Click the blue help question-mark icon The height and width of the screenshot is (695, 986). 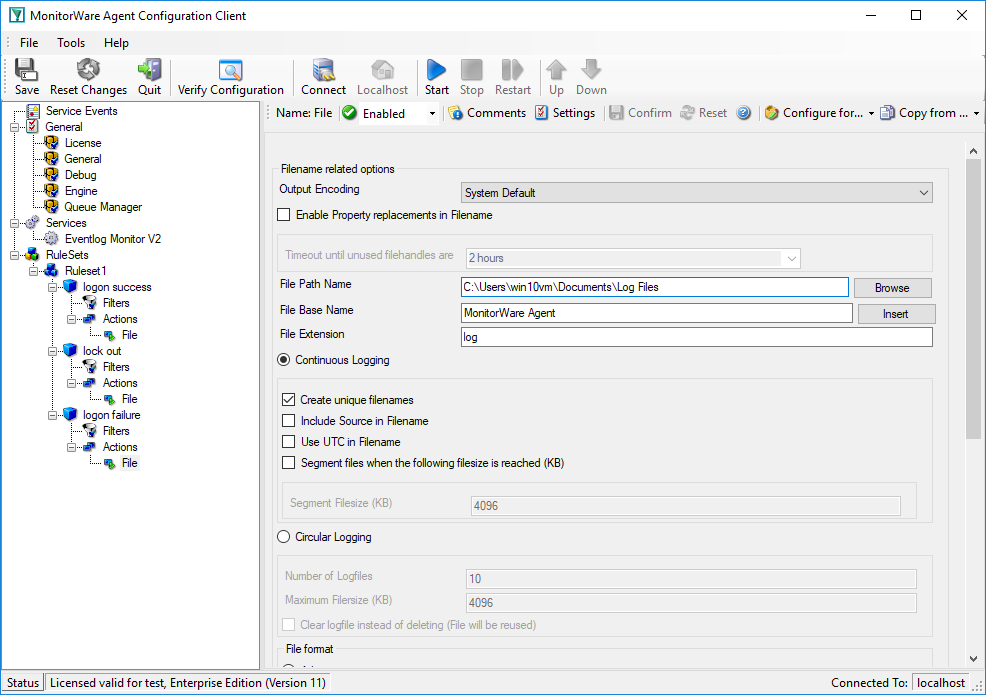coord(743,113)
